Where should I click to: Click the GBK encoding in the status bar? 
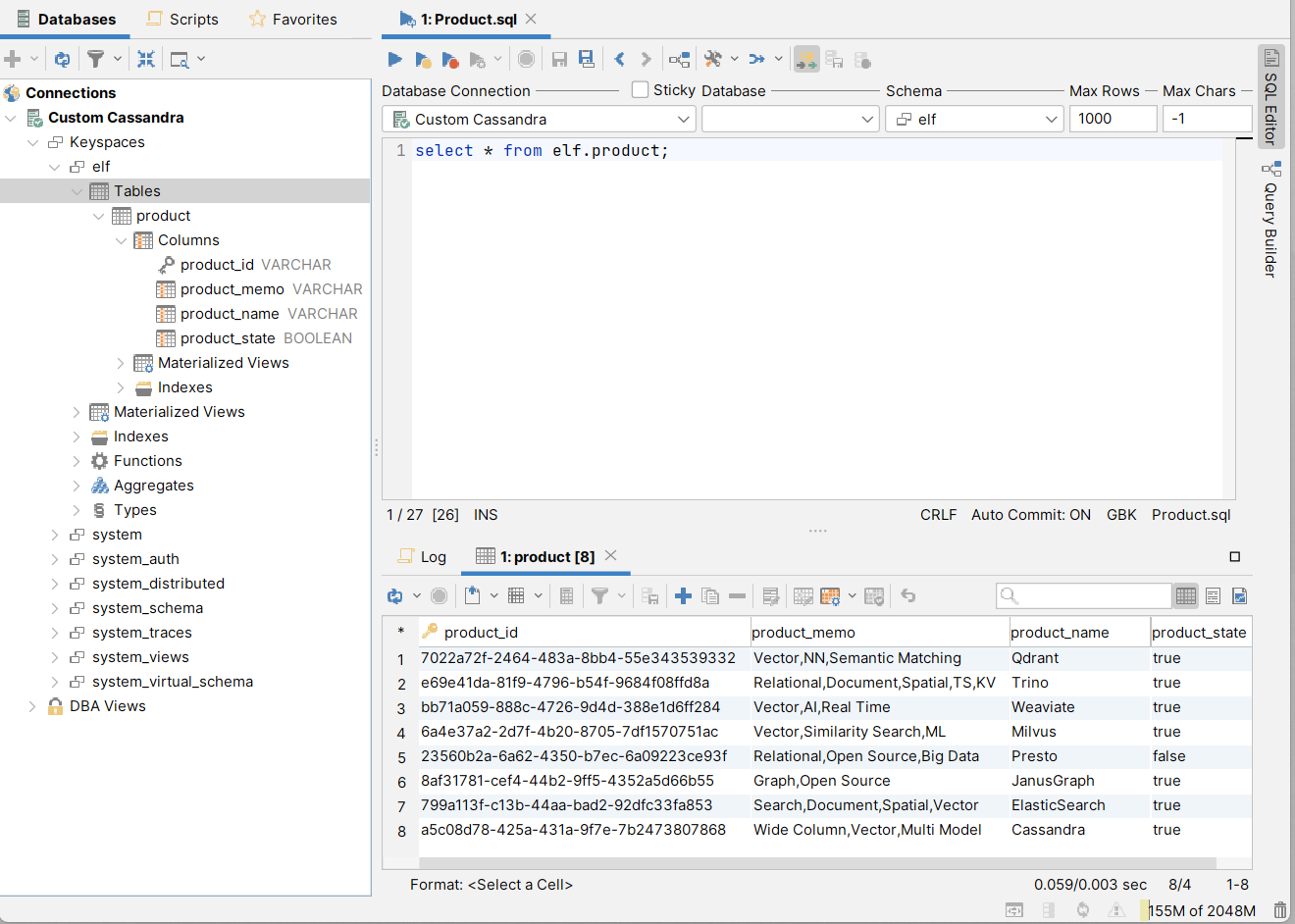point(1121,515)
